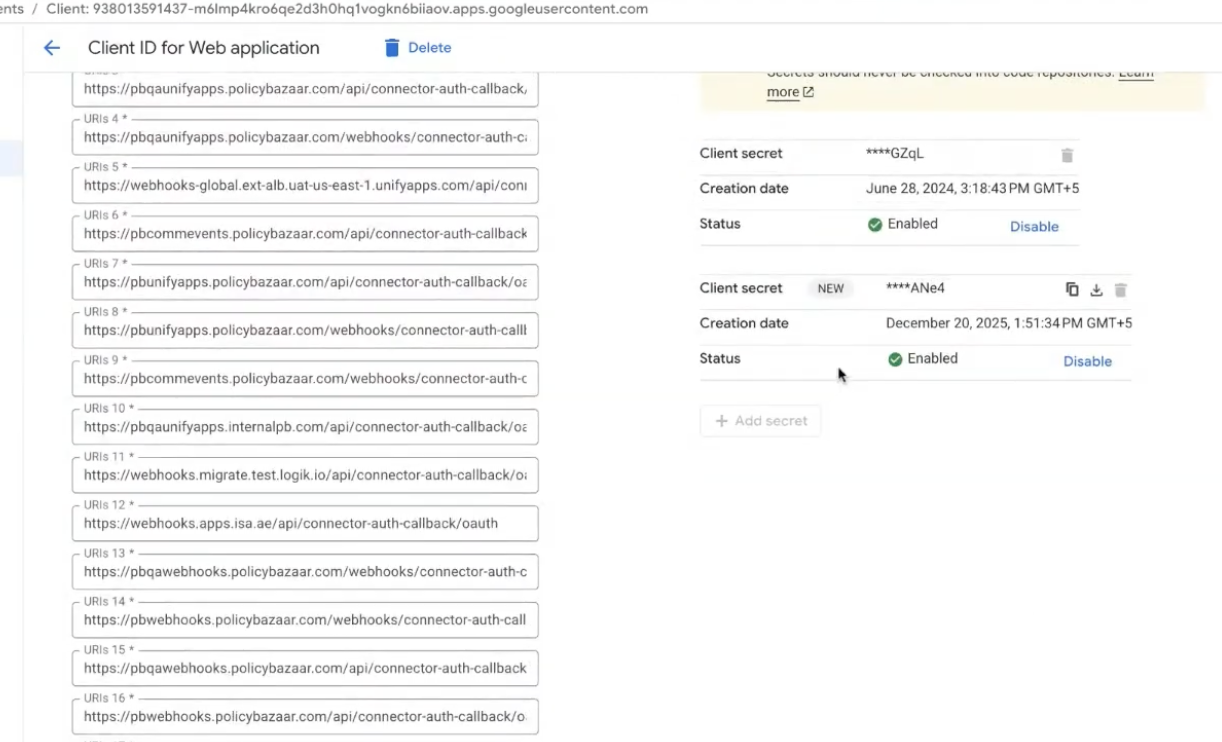The height and width of the screenshot is (742, 1222).
Task: Click the Client breadcrumb at top
Action: [x=346, y=9]
